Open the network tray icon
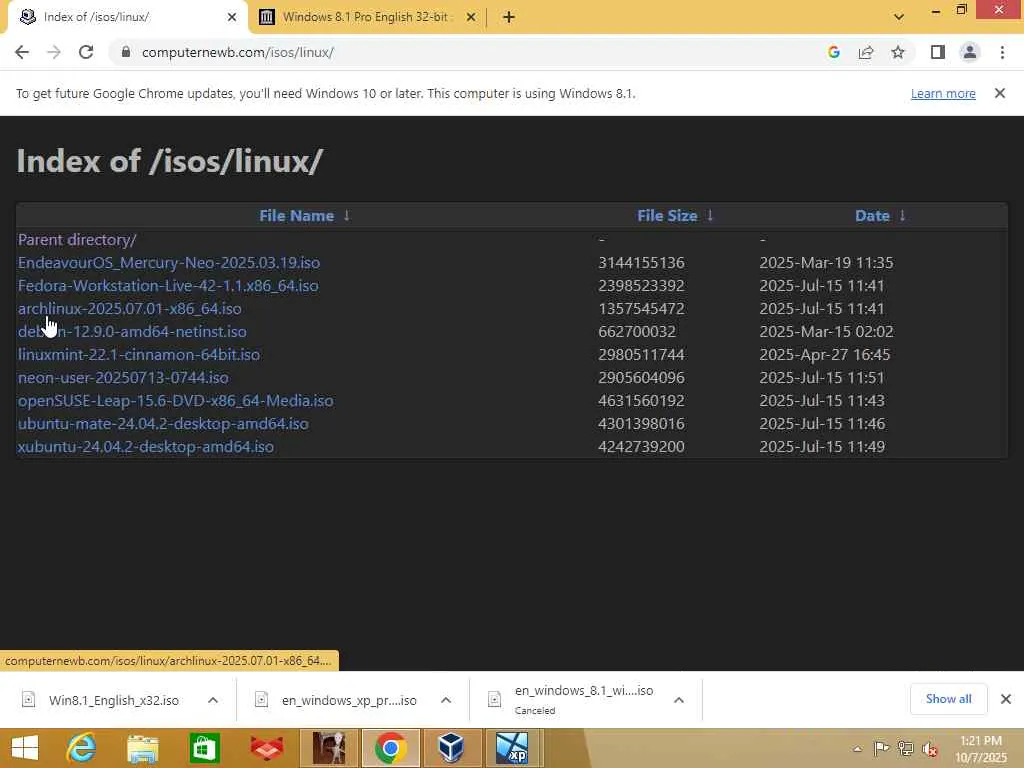 pyautogui.click(x=905, y=748)
